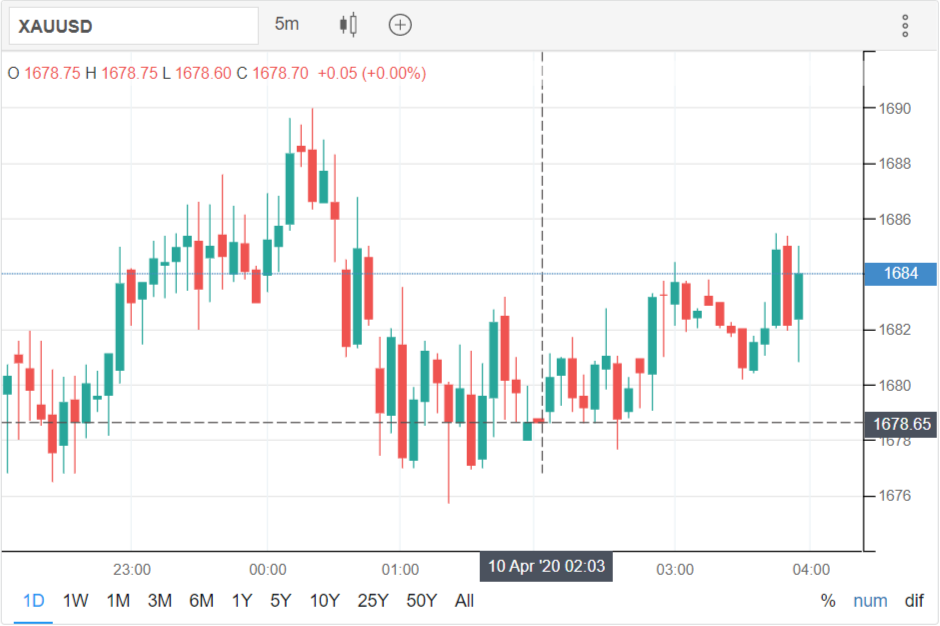The image size is (940, 626).
Task: Switch to the 1M range
Action: click(x=118, y=600)
